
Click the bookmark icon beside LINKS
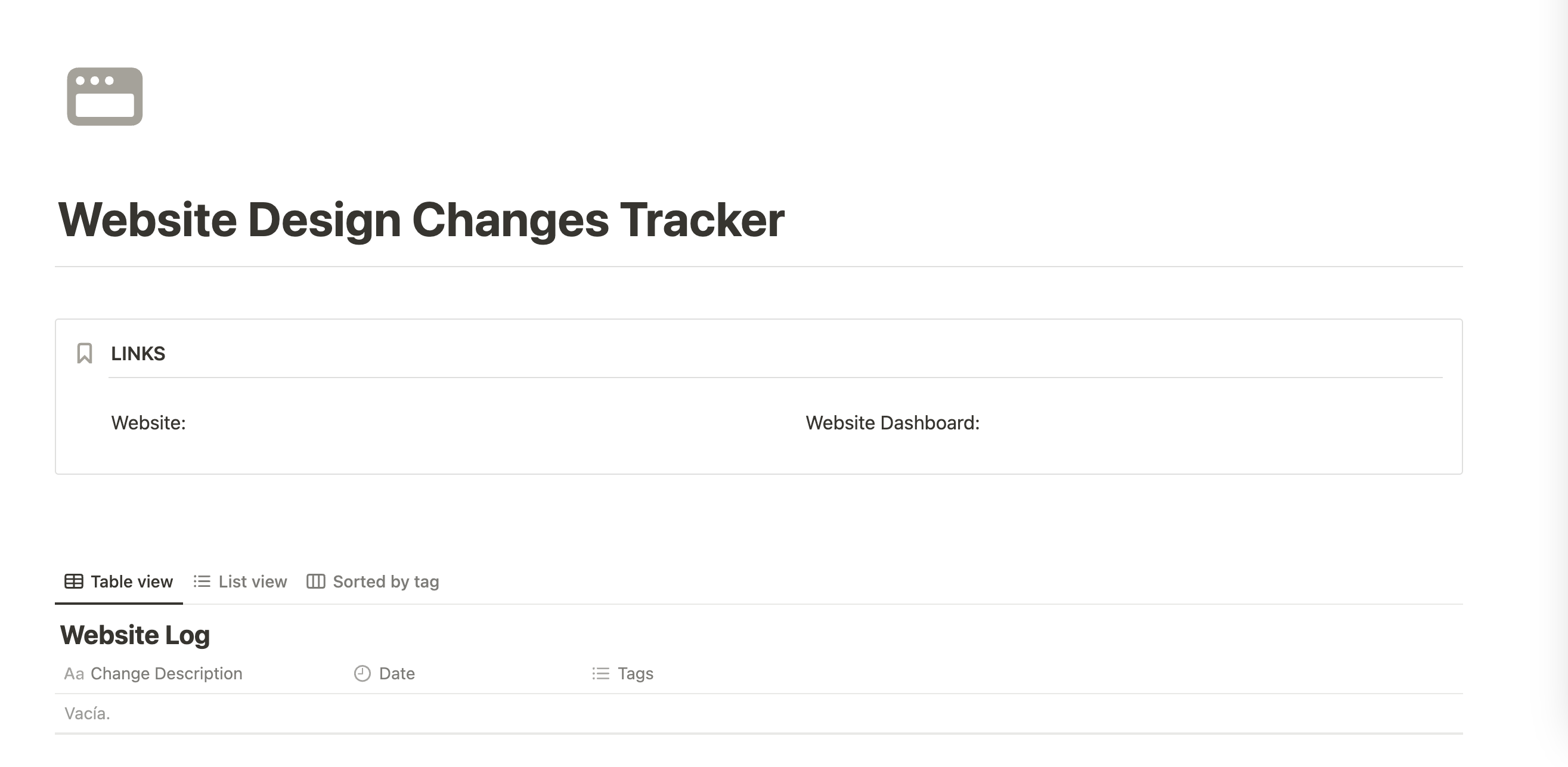click(85, 353)
